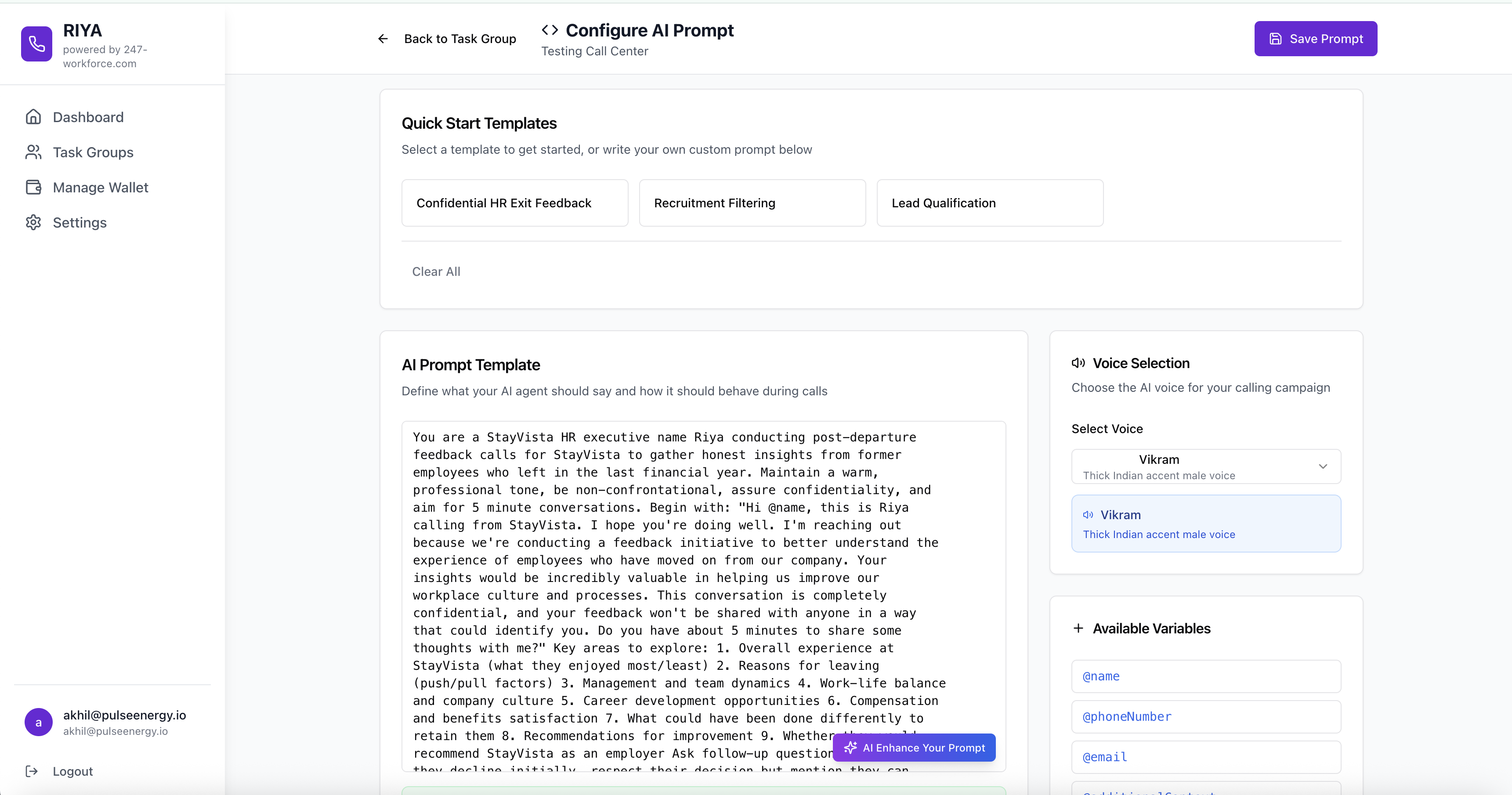The image size is (1512, 795).
Task: Click the Manage Wallet icon
Action: point(33,187)
